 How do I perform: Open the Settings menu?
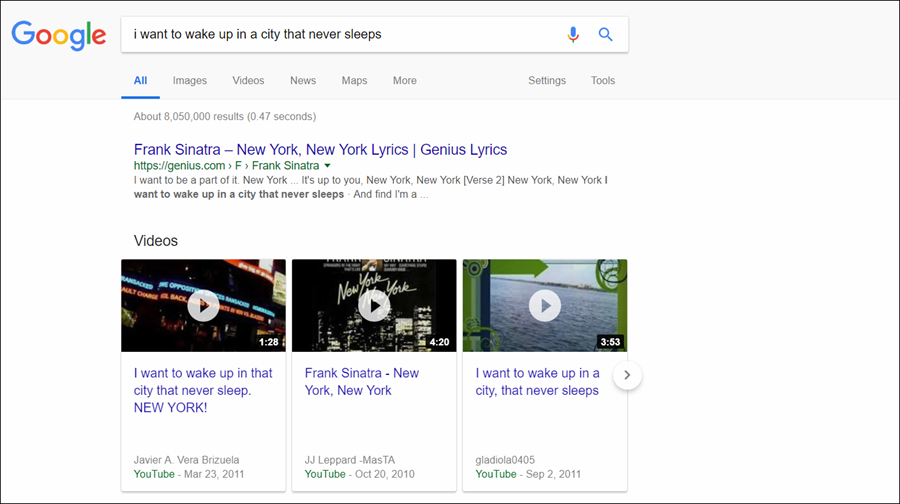[x=547, y=81]
